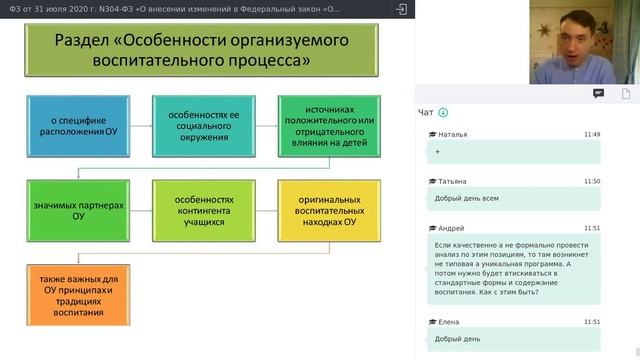Image resolution: width=640 pixels, height=360 pixels.
Task: Click the chat scrollbar at bottom right
Action: click(638, 352)
